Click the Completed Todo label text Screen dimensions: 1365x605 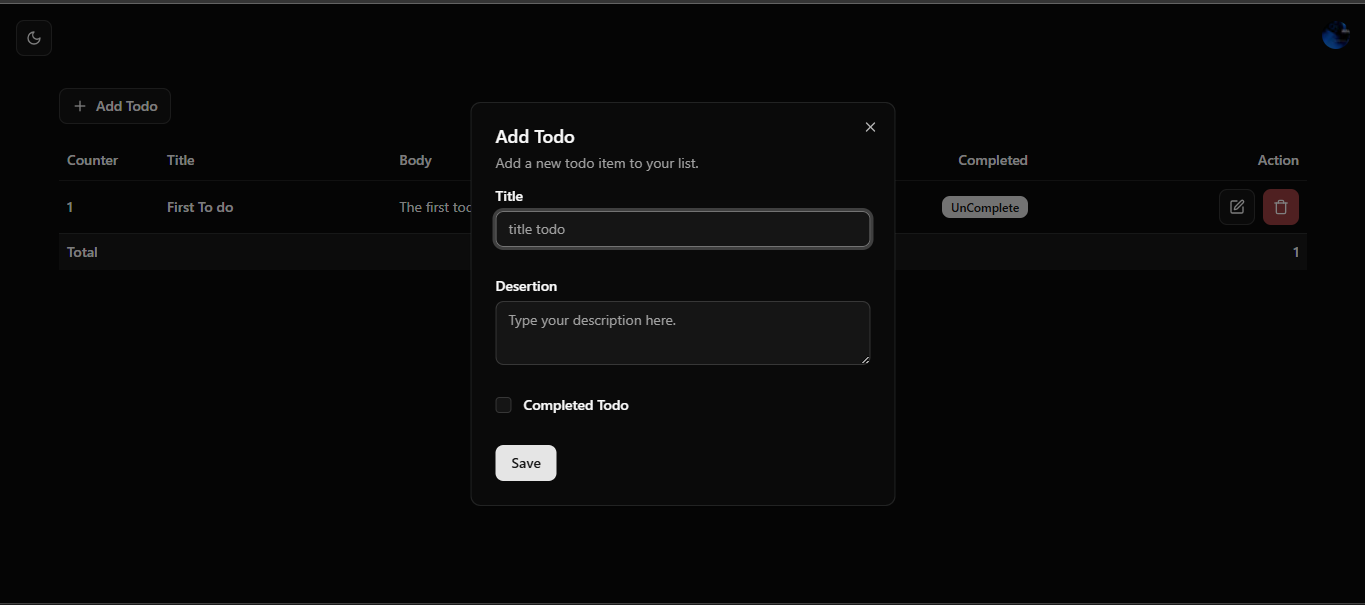[x=575, y=405]
